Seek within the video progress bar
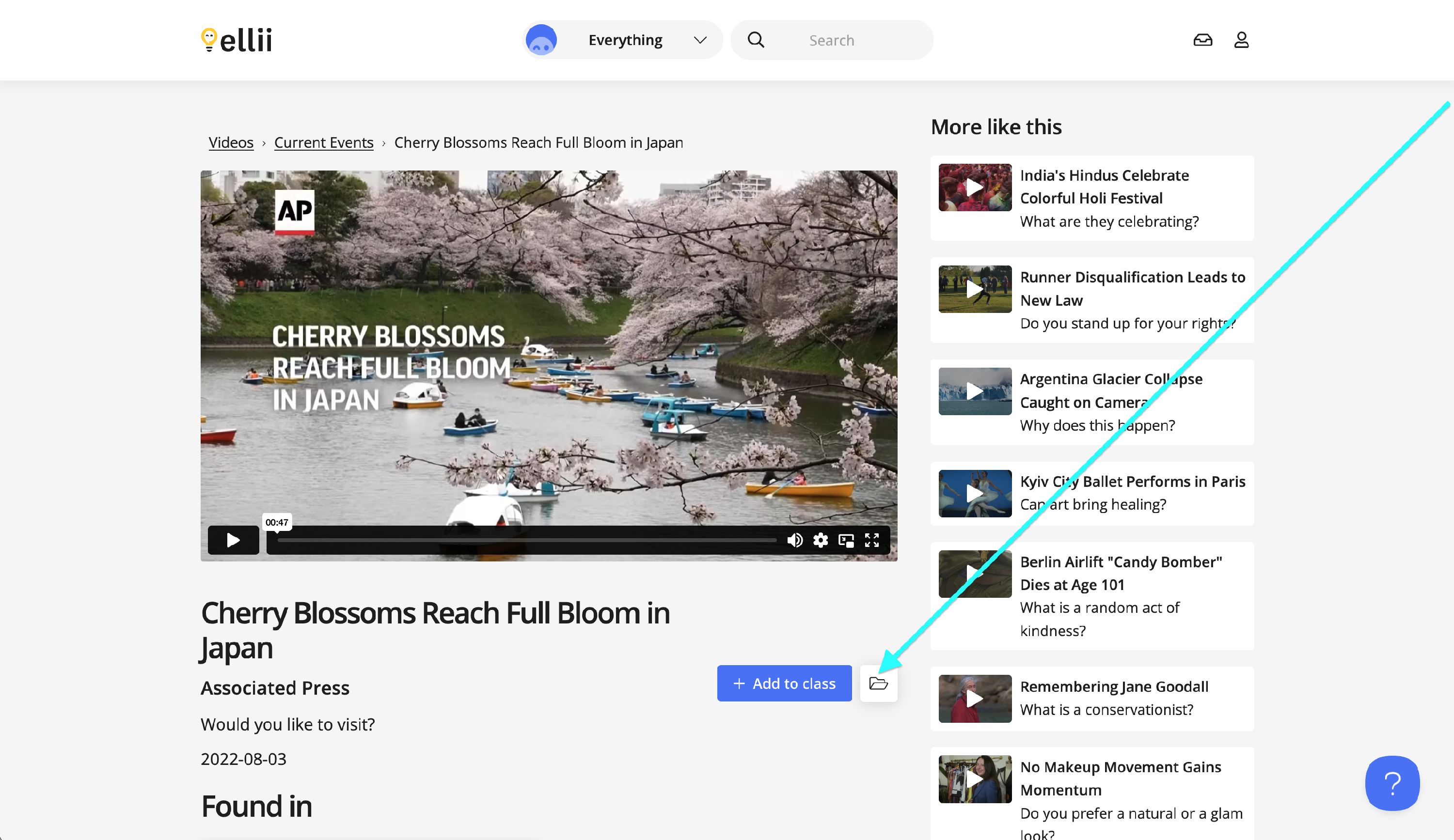 (x=526, y=540)
